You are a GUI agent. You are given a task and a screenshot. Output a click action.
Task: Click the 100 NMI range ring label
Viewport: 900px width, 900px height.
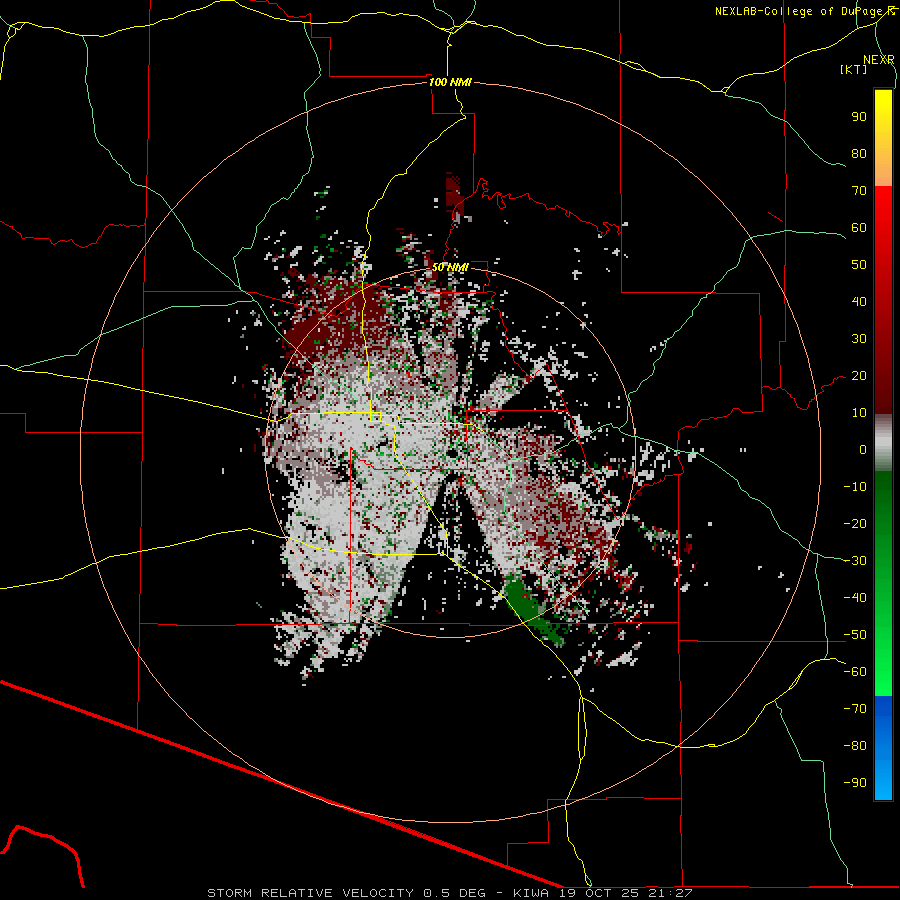click(450, 82)
